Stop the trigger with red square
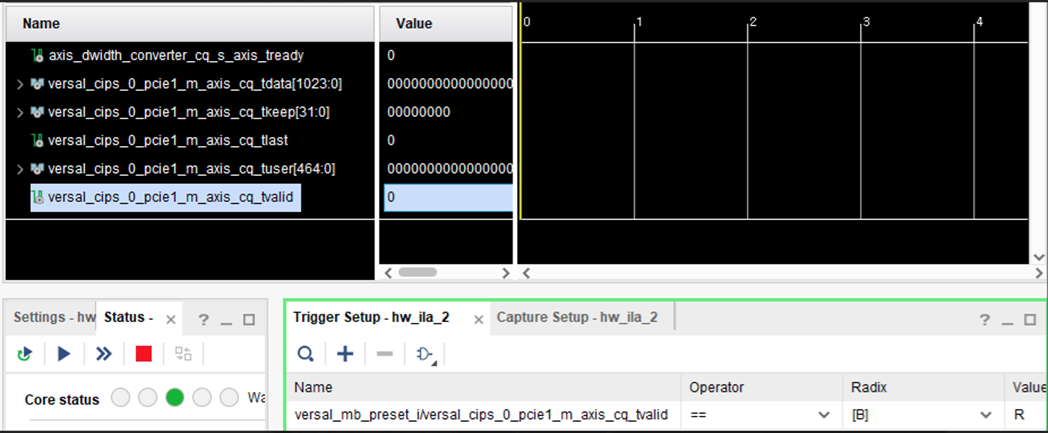This screenshot has height=433, width=1048. 143,353
